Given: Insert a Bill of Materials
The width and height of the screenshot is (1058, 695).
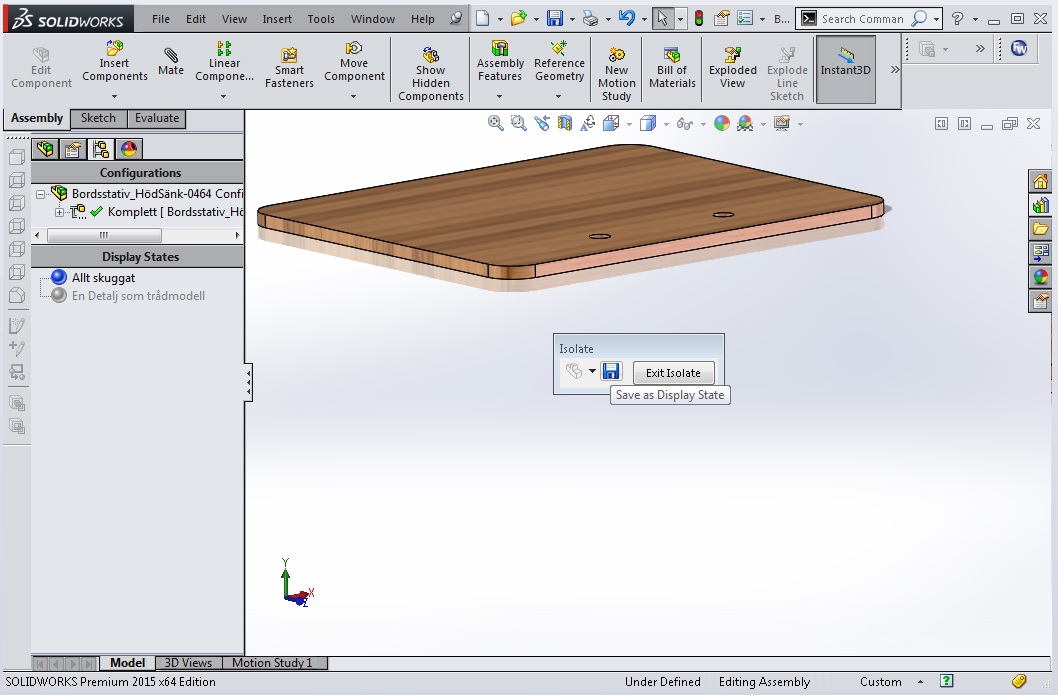Looking at the screenshot, I should click(672, 68).
